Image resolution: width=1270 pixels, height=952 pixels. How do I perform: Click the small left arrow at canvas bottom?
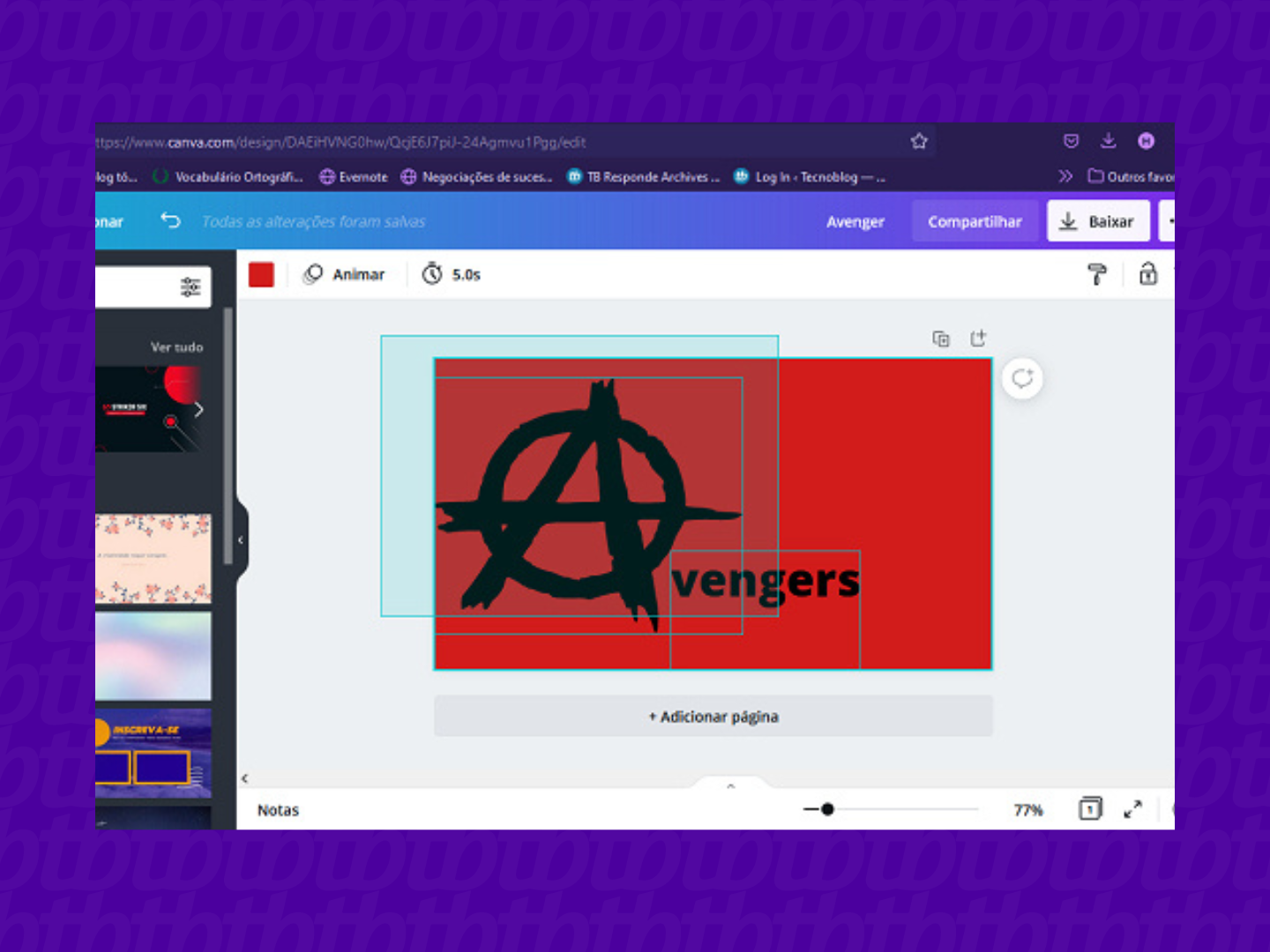coord(244,778)
